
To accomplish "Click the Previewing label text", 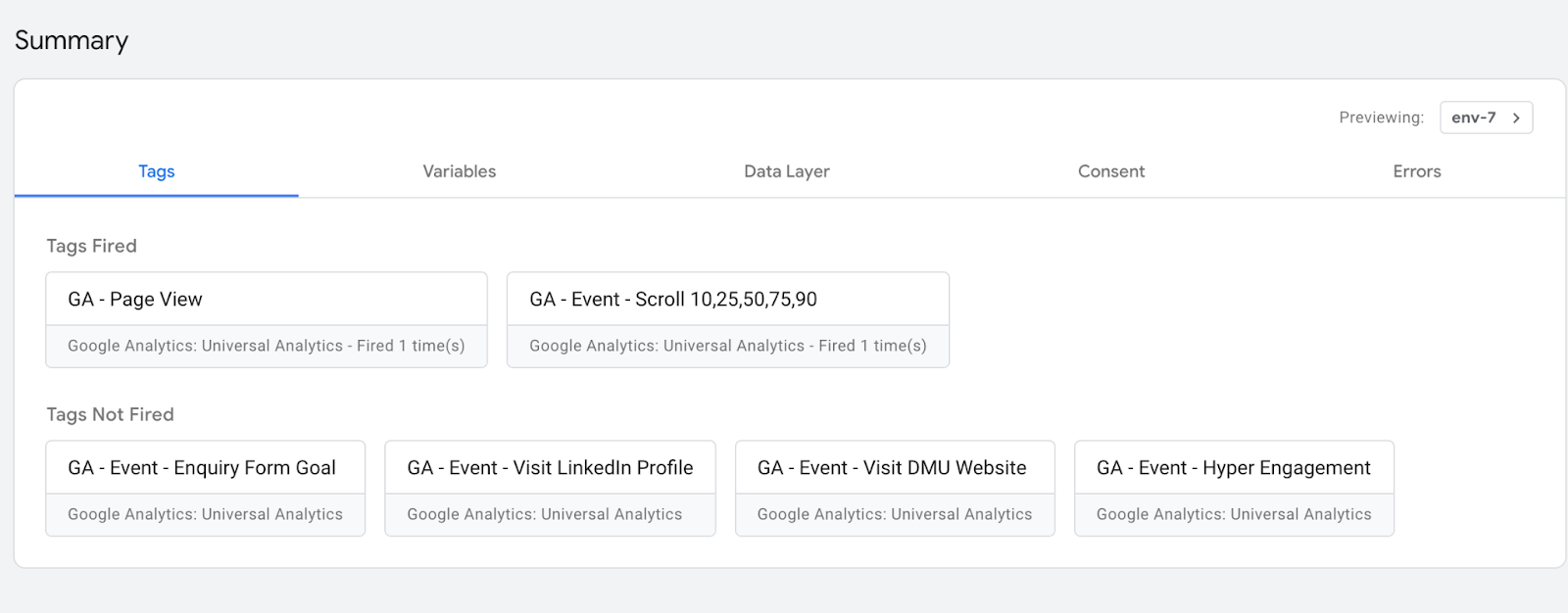I will pos(1381,118).
